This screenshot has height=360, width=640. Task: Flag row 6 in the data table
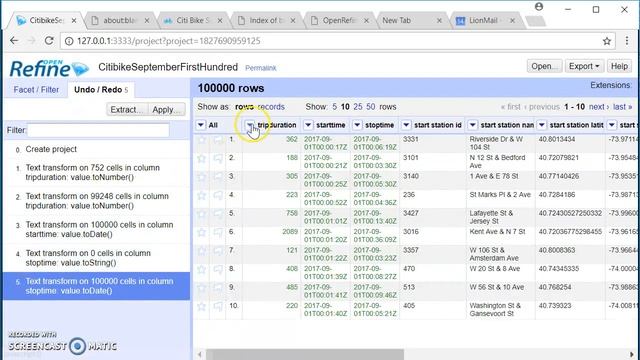click(218, 232)
